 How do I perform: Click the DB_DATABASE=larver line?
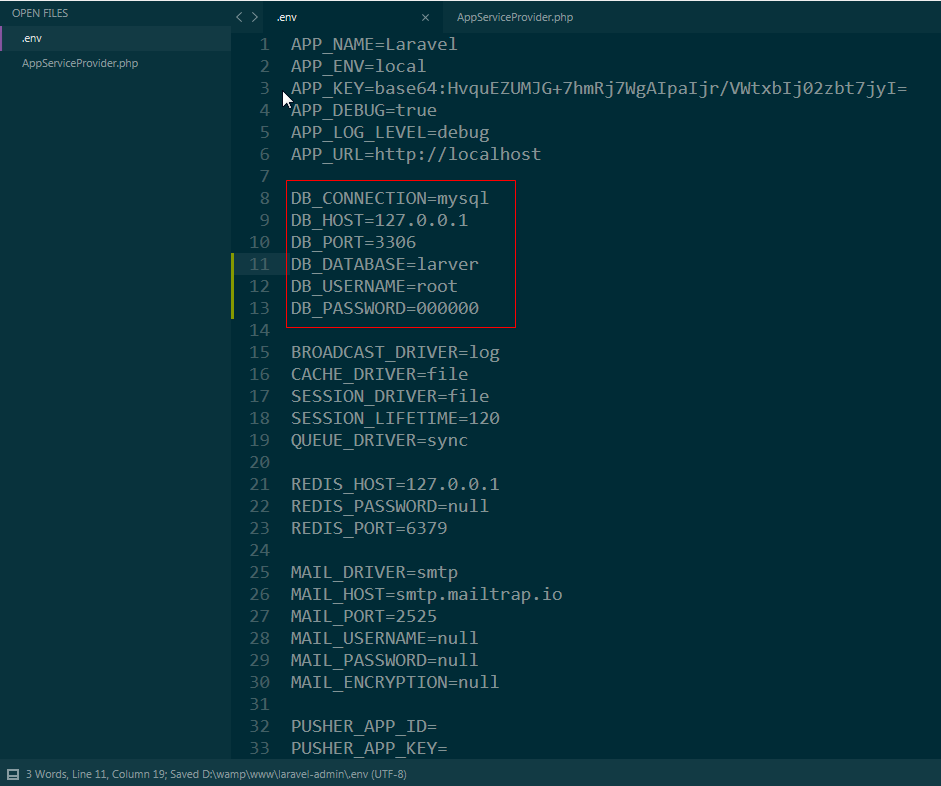pyautogui.click(x=385, y=264)
